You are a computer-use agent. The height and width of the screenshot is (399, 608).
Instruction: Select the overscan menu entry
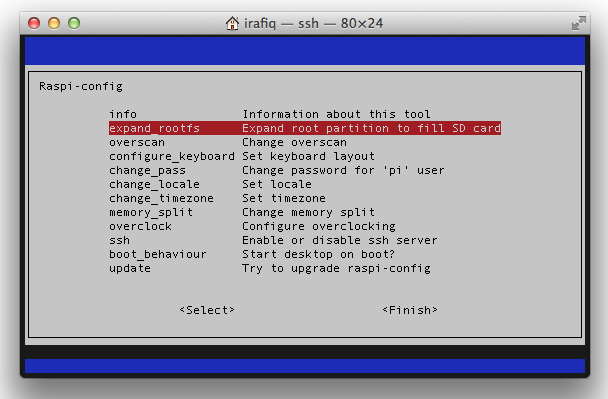(x=137, y=142)
